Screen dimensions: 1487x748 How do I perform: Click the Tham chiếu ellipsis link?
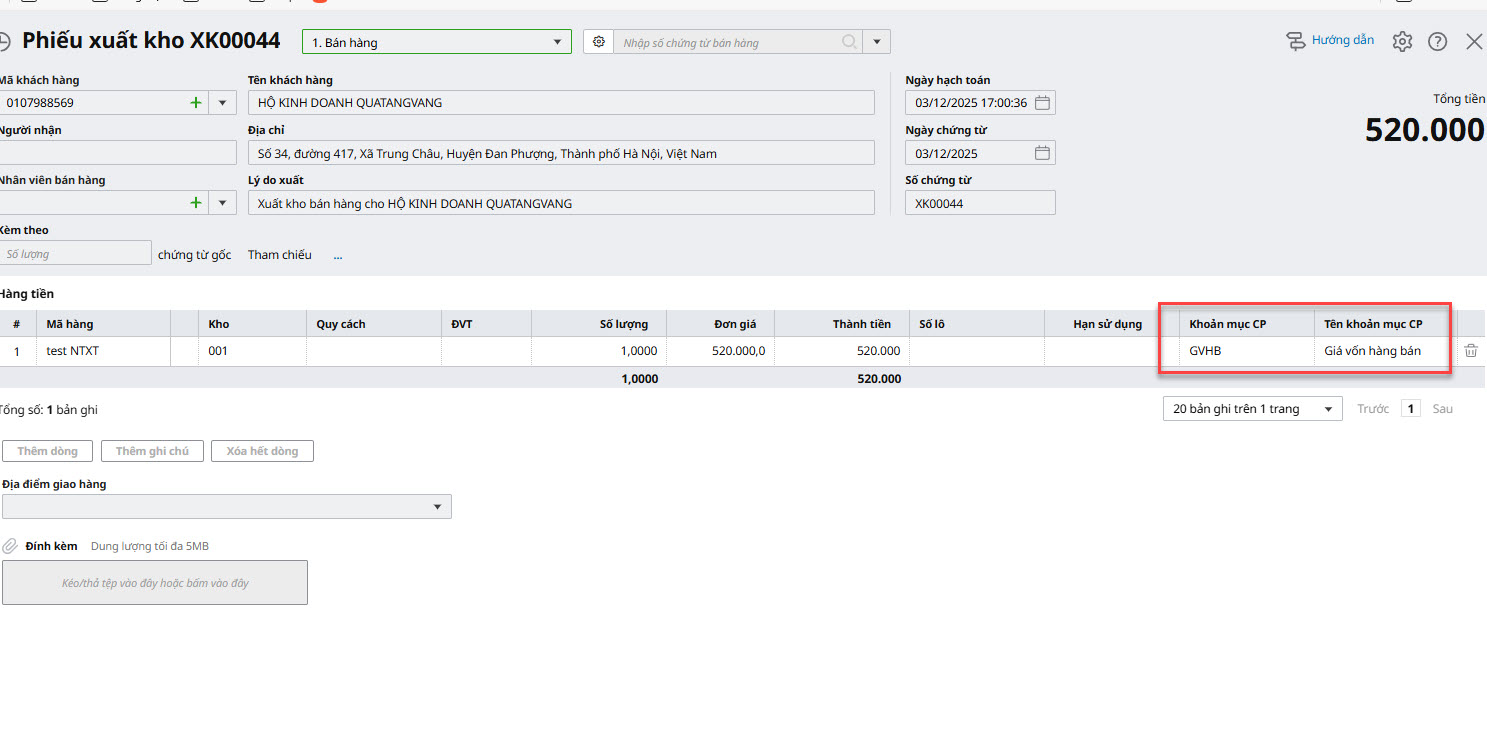(x=338, y=255)
